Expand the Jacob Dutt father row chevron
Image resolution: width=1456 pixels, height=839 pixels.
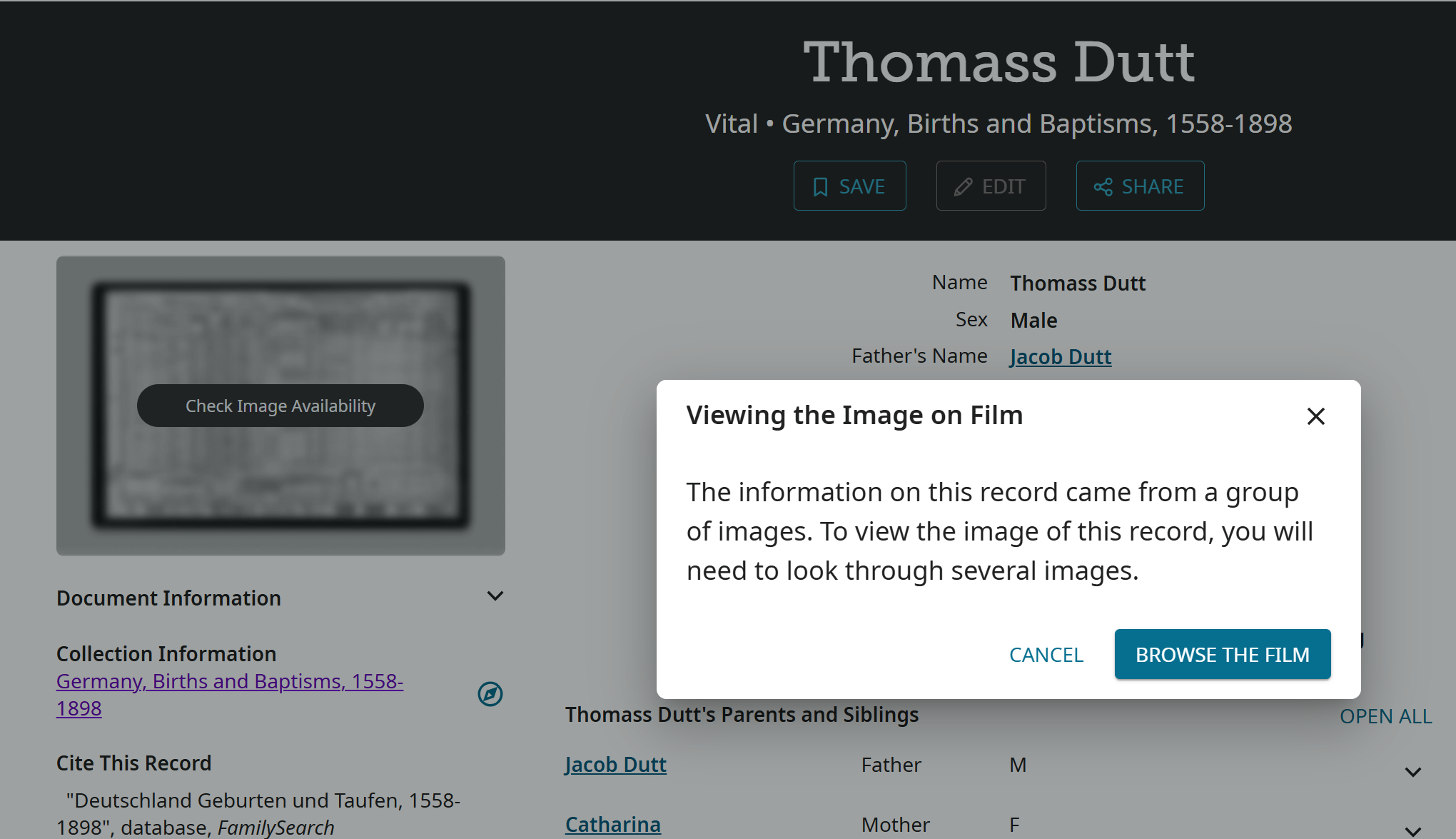pyautogui.click(x=1412, y=772)
